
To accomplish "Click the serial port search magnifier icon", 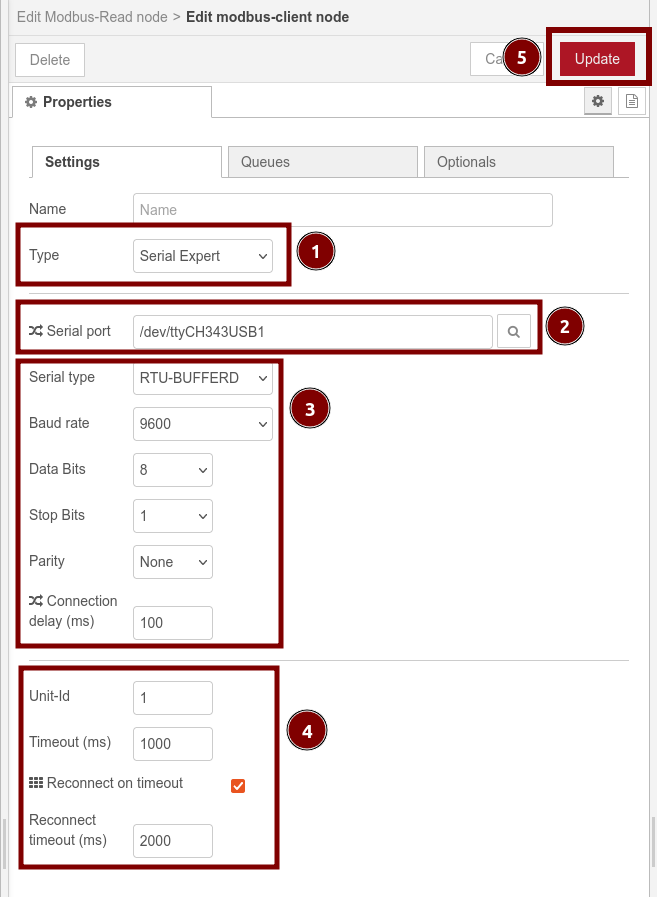I will tap(513, 331).
